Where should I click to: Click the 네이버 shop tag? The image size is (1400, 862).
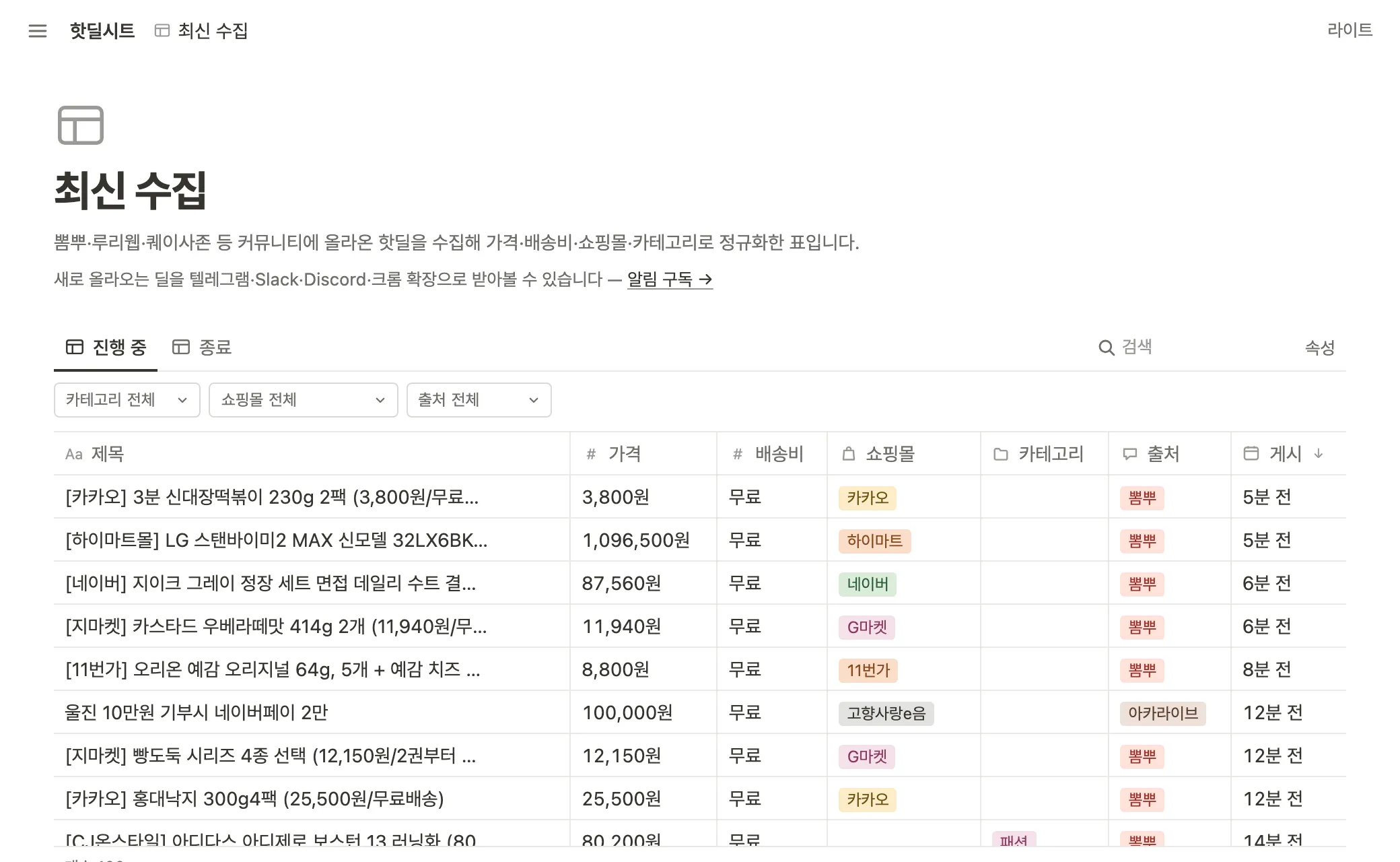coord(868,585)
